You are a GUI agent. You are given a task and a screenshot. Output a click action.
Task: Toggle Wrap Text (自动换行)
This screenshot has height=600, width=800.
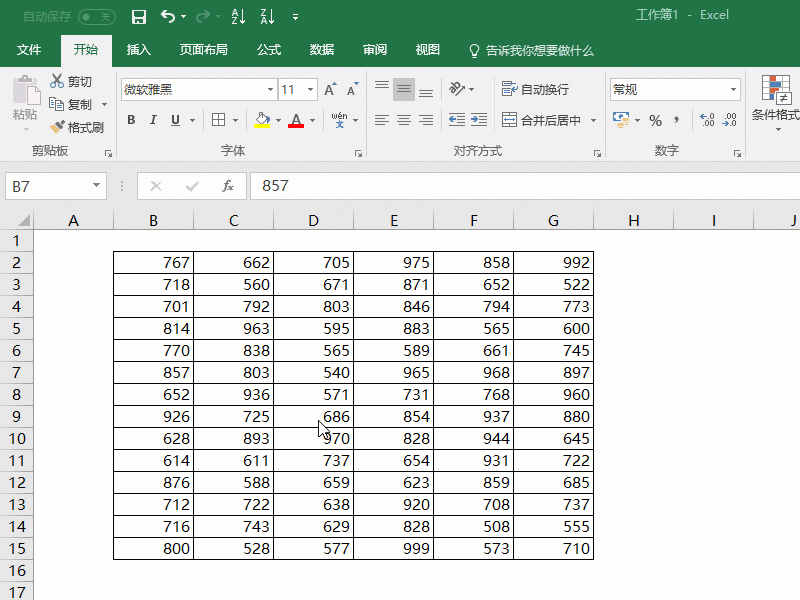(536, 90)
